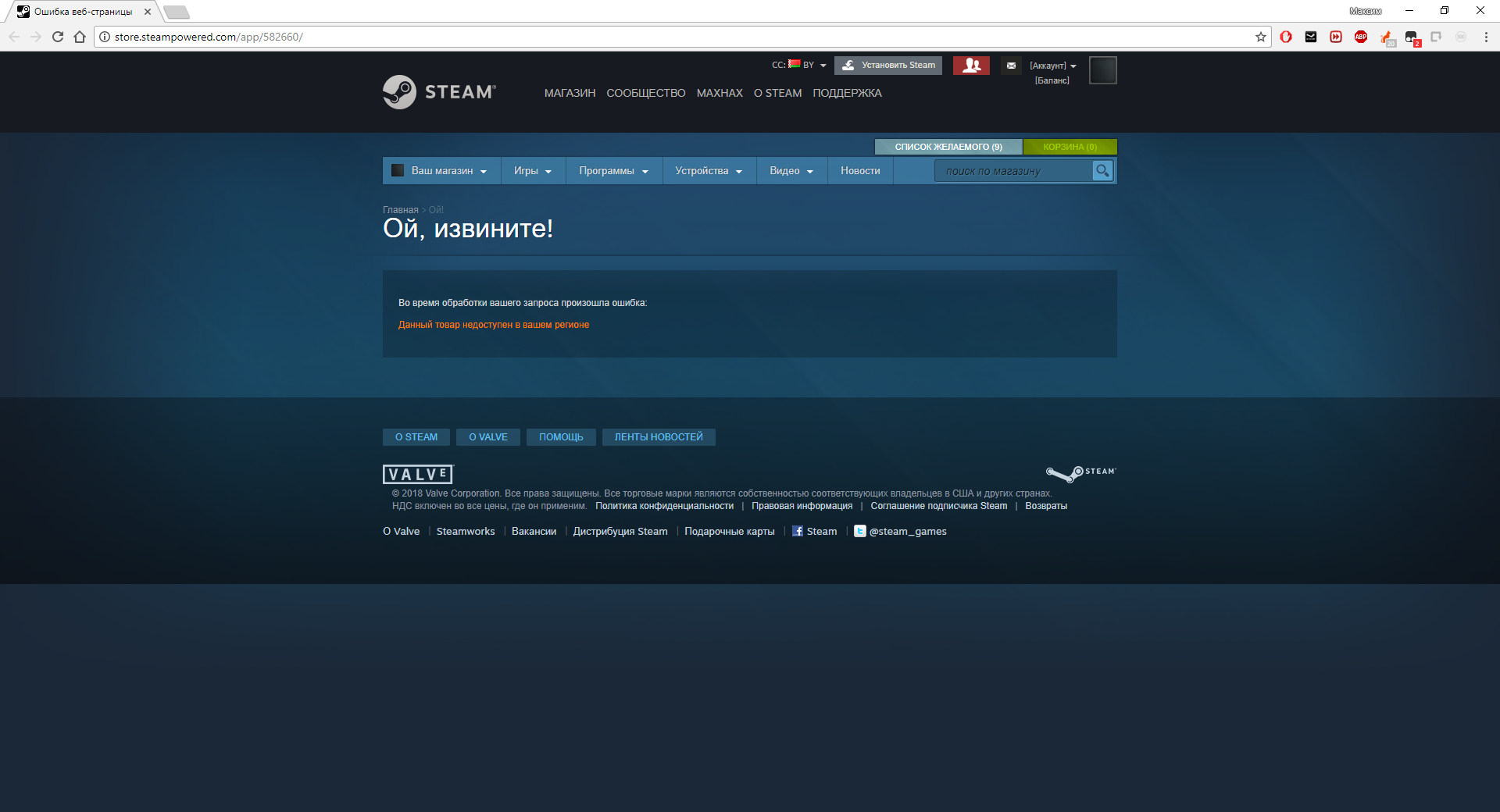Viewport: 1500px width, 812px height.
Task: Open the Steam extension icon in toolbar
Action: click(1311, 37)
